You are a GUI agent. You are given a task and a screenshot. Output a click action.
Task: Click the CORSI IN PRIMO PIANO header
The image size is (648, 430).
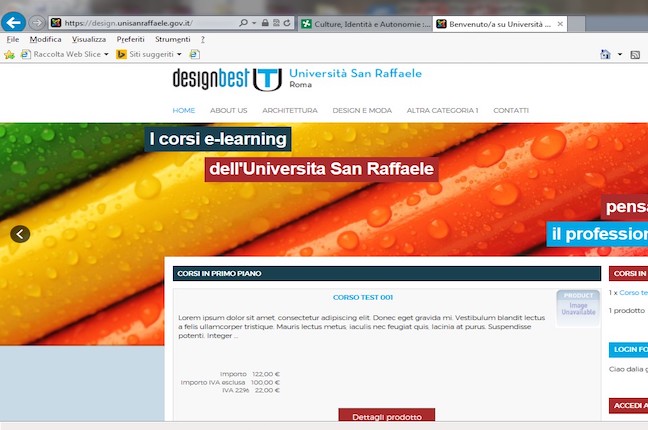pyautogui.click(x=387, y=274)
